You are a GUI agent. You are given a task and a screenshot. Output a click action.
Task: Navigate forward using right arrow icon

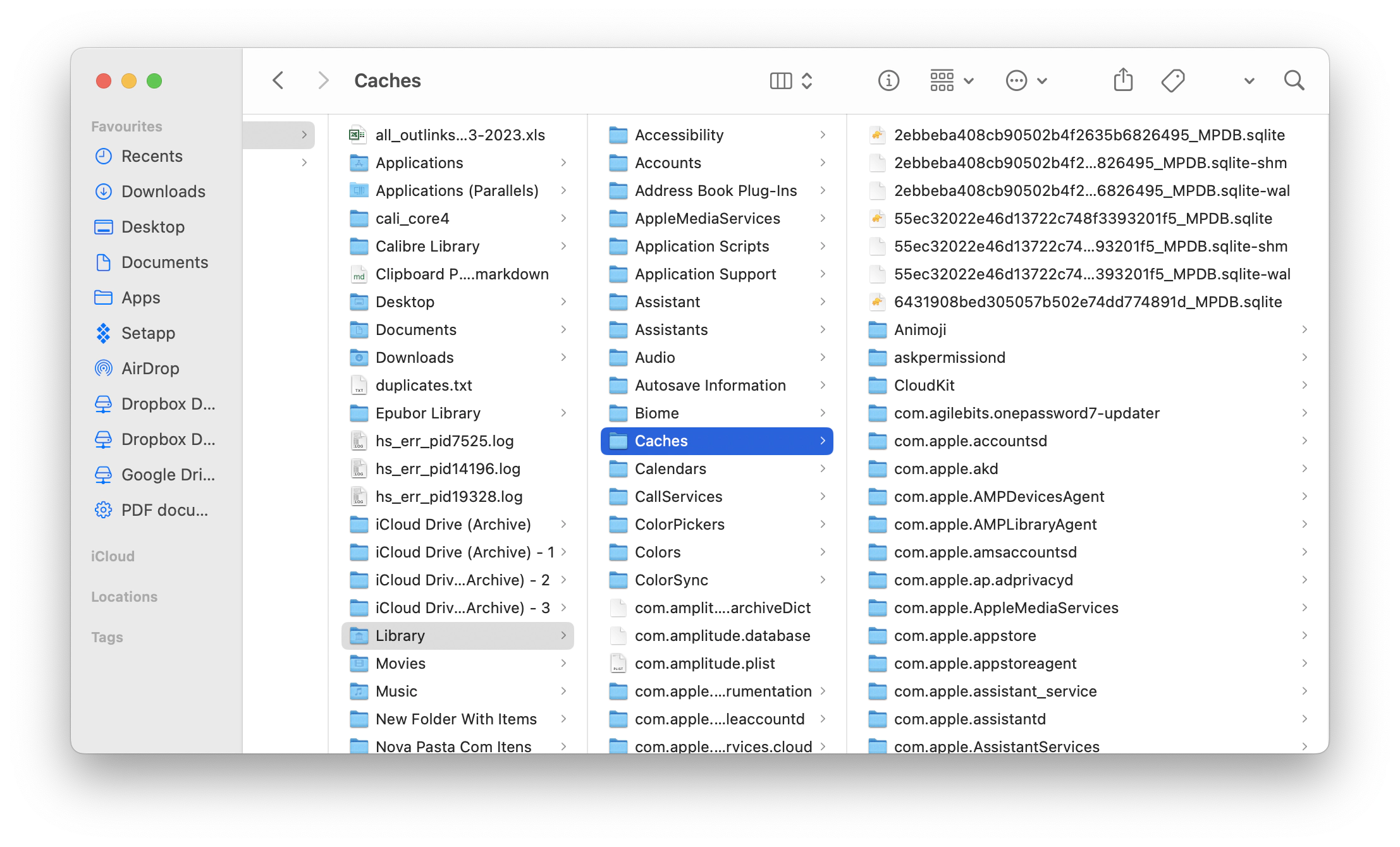tap(321, 81)
